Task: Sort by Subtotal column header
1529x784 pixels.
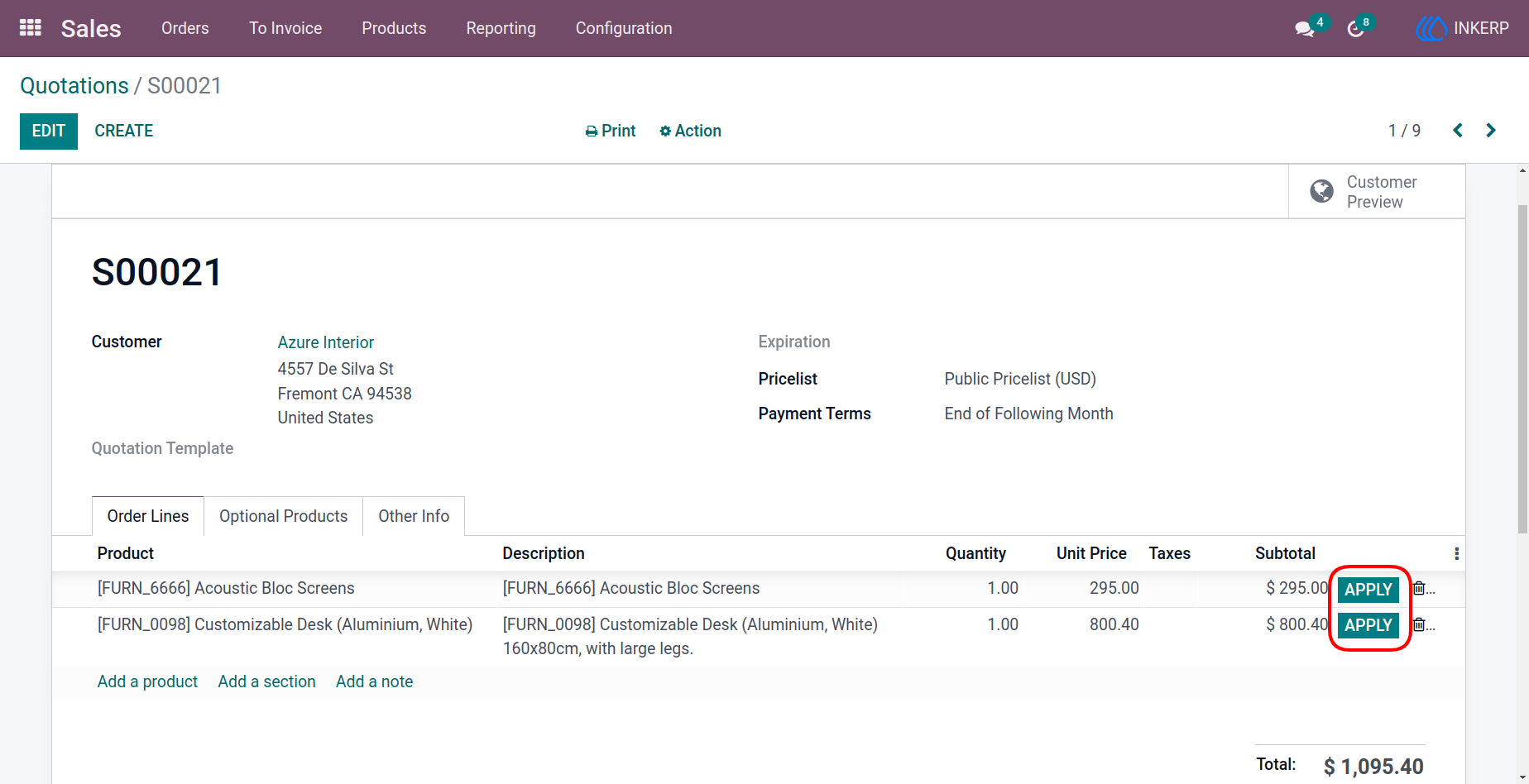Action: tap(1285, 553)
